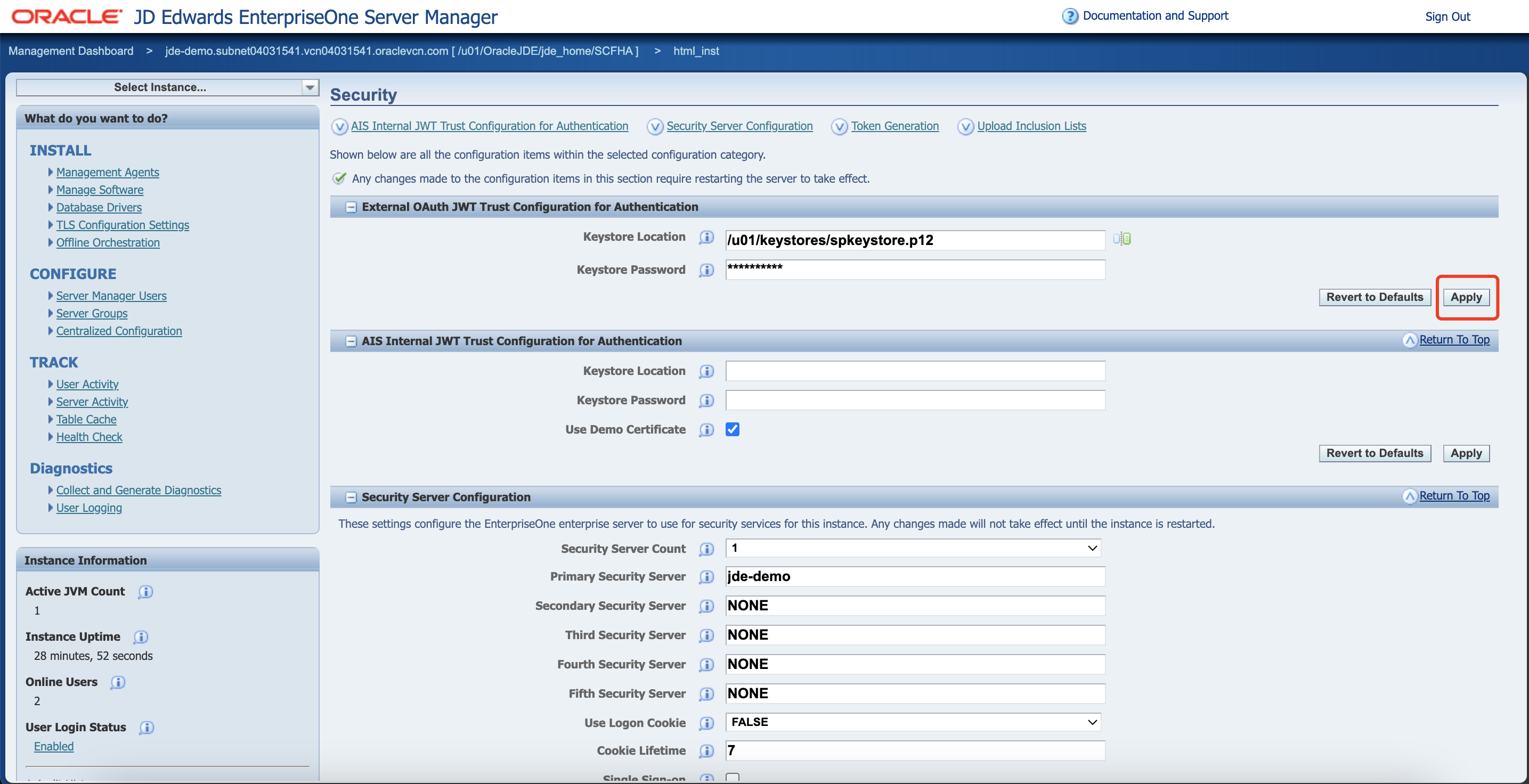Click down-arrow icon before Upload Inclusion Lists link

966,126
